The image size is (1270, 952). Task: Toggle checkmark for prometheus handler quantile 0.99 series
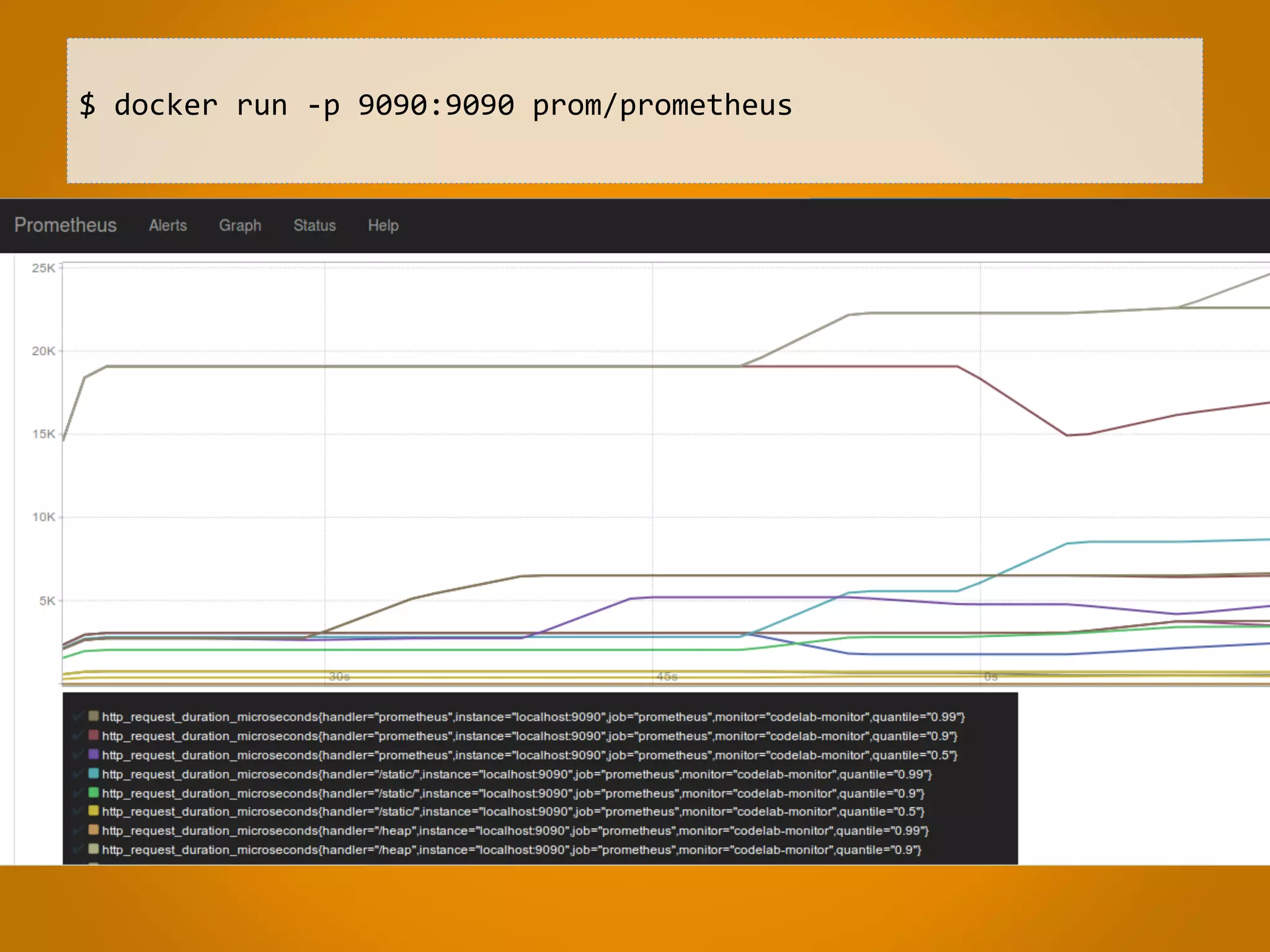[78, 717]
